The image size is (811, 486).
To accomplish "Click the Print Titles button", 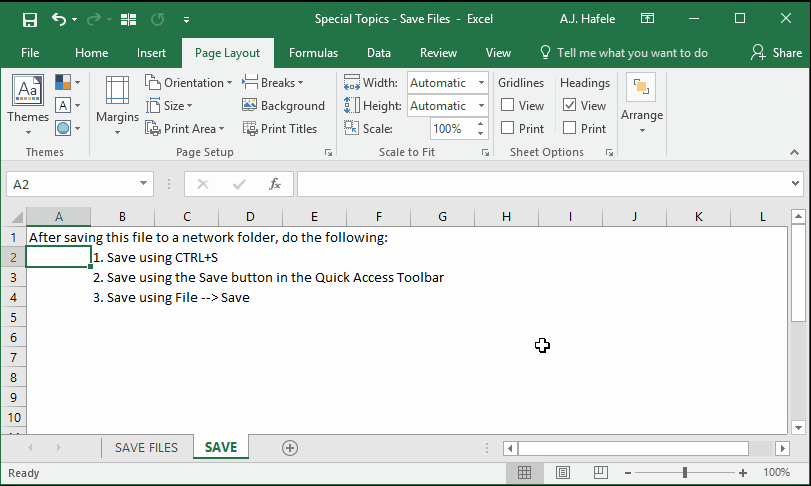I will [x=280, y=128].
